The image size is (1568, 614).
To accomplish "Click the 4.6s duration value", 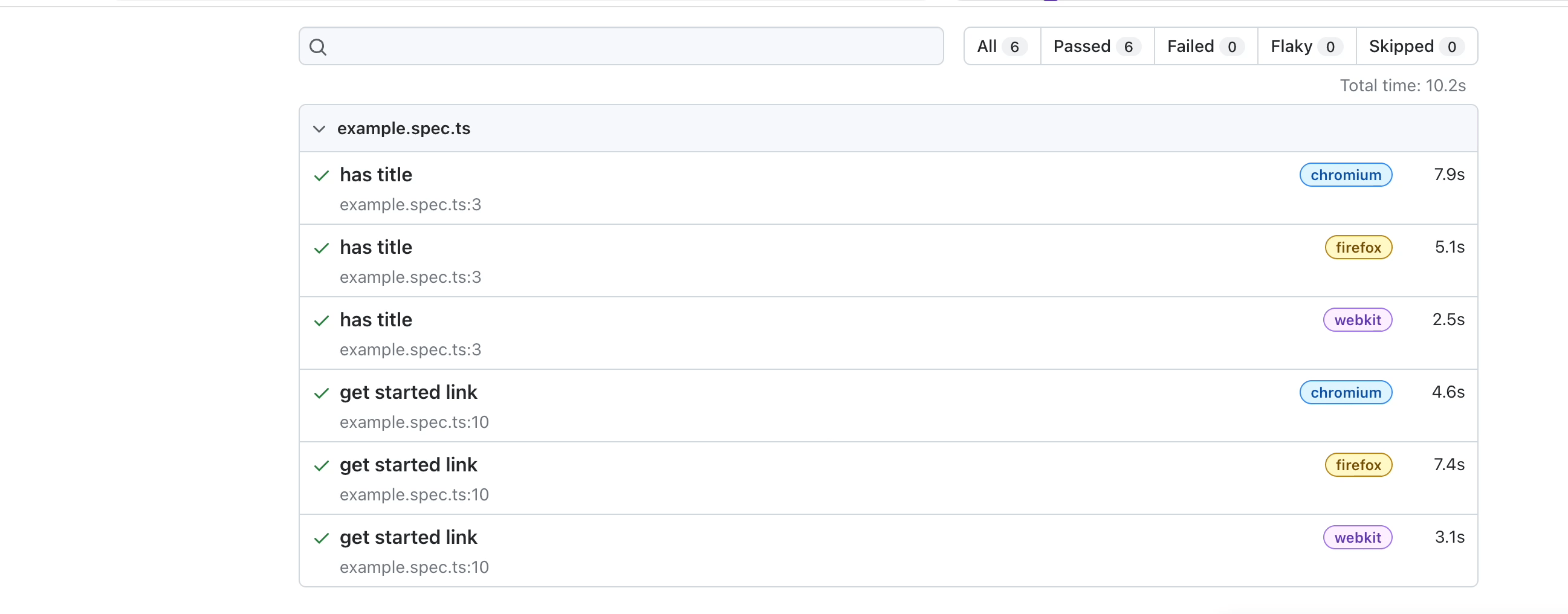I will (x=1448, y=392).
